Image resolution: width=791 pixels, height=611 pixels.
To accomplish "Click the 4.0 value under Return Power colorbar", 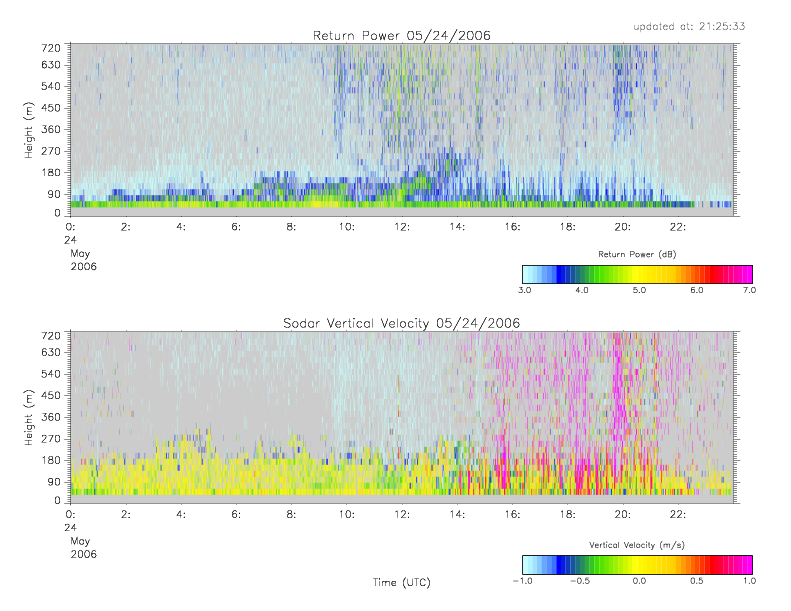I will (x=582, y=290).
